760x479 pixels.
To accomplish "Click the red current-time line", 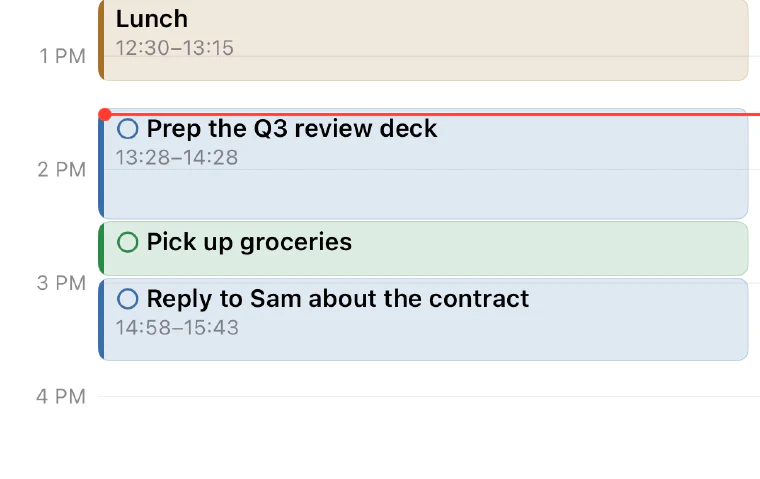I will click(x=435, y=114).
